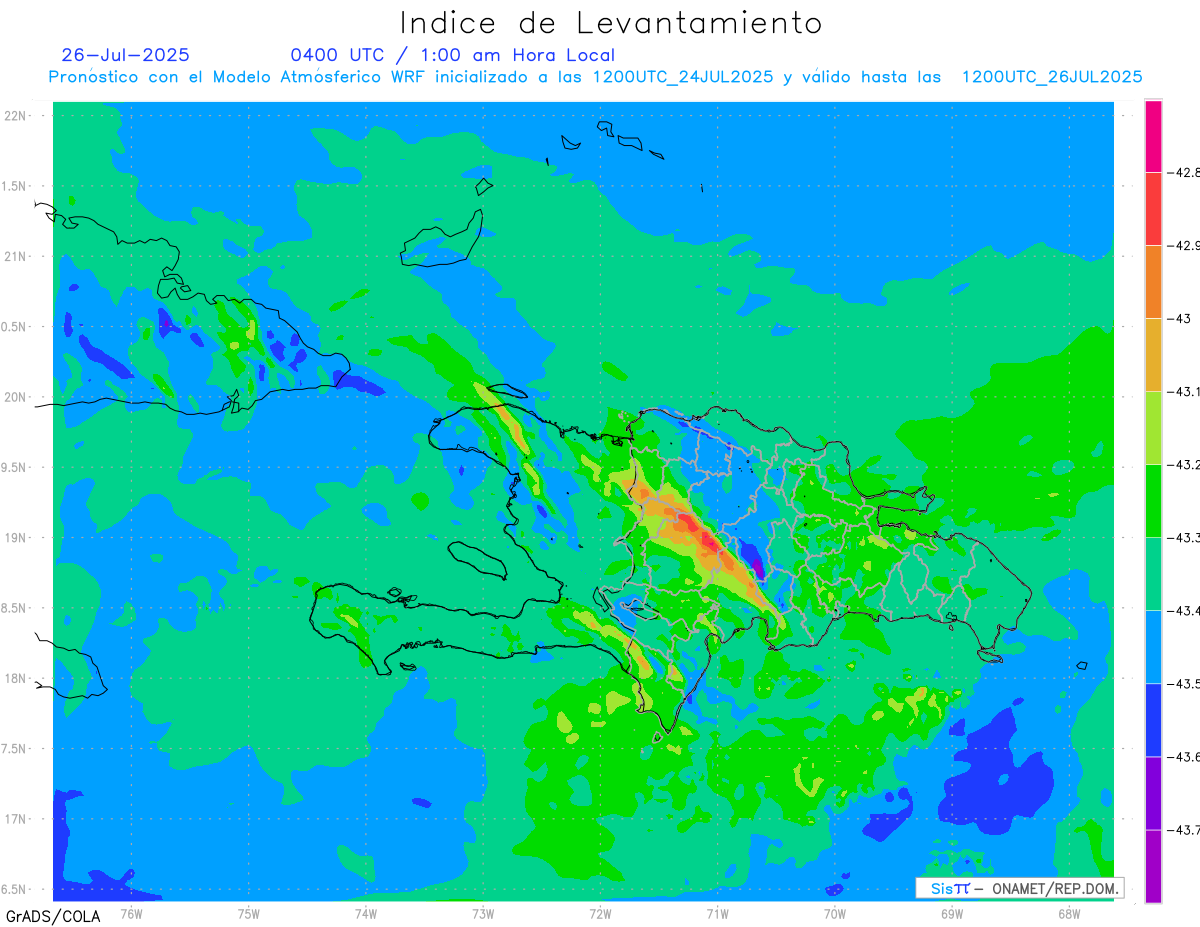Click the "70W" longitude label
Image resolution: width=1200 pixels, height=927 pixels.
coord(835,912)
